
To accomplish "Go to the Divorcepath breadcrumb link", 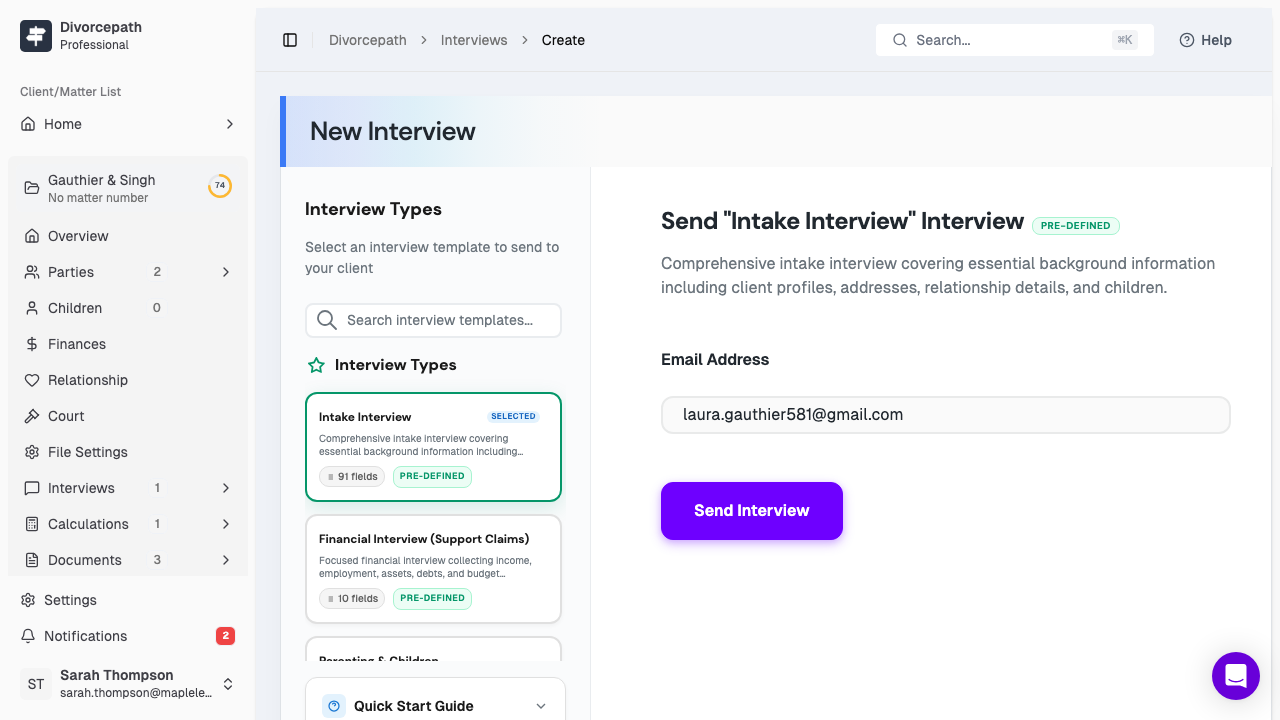I will [x=368, y=40].
